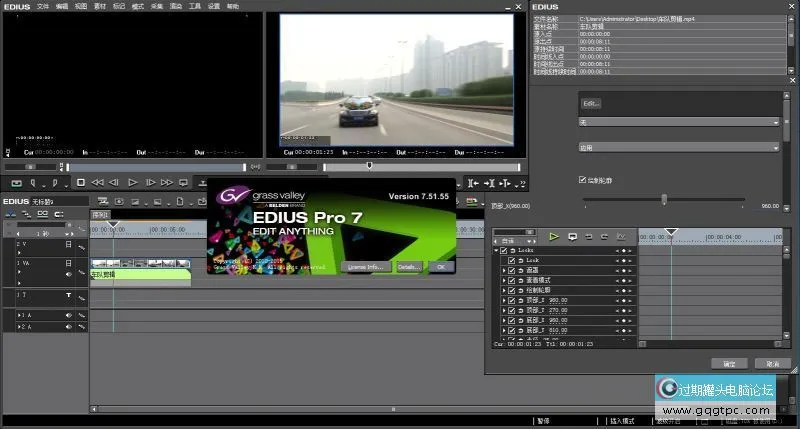The image size is (800, 429).
Task: Click the Fast Forward button in player controls
Action: point(167,183)
